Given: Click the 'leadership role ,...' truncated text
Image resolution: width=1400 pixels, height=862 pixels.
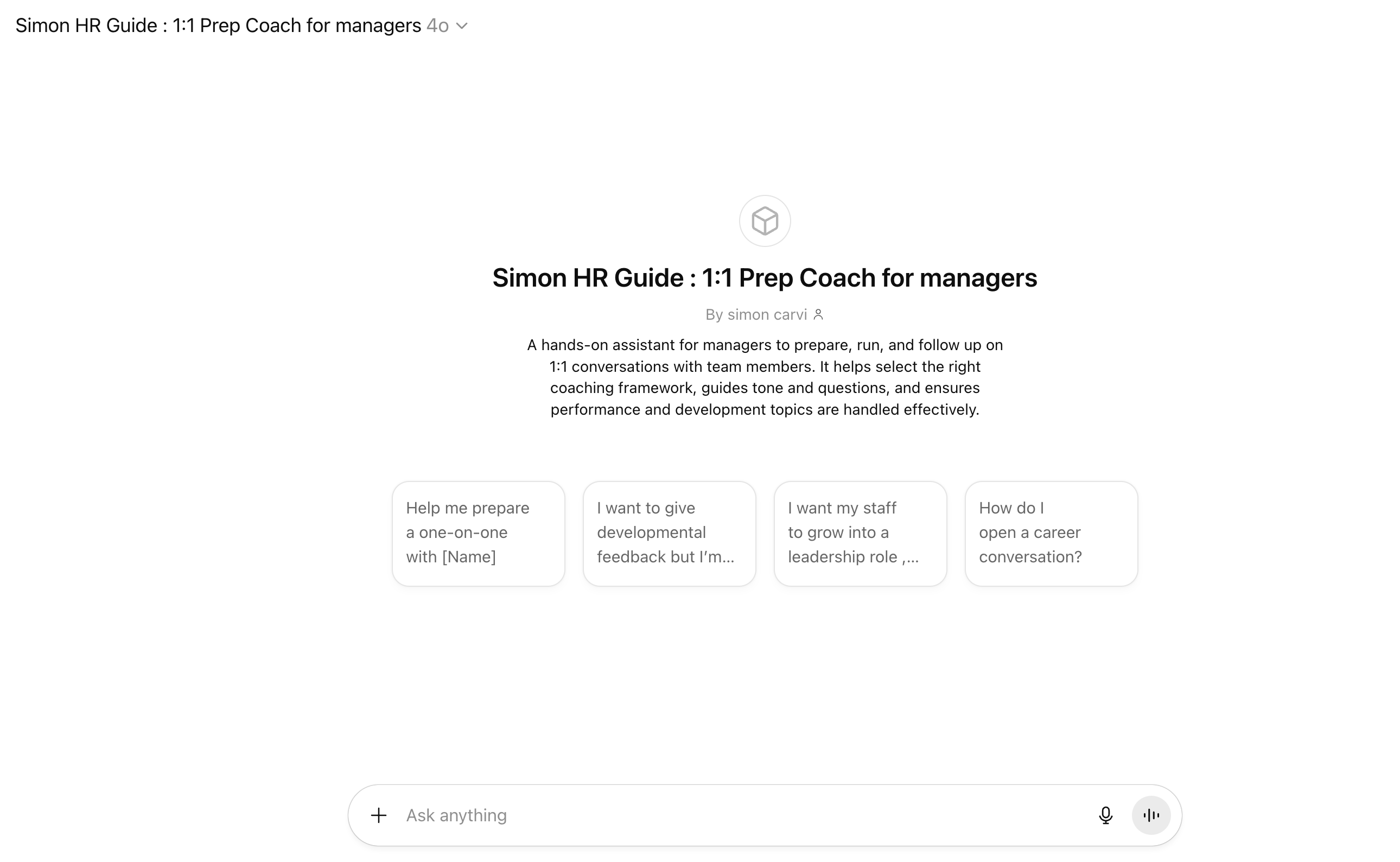Looking at the screenshot, I should tap(853, 557).
